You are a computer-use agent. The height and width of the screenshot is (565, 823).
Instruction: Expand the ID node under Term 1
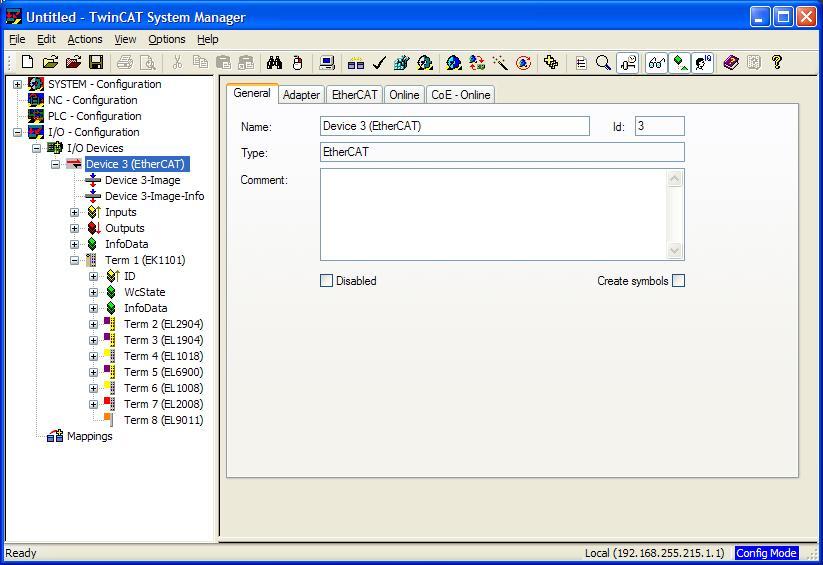(x=93, y=276)
